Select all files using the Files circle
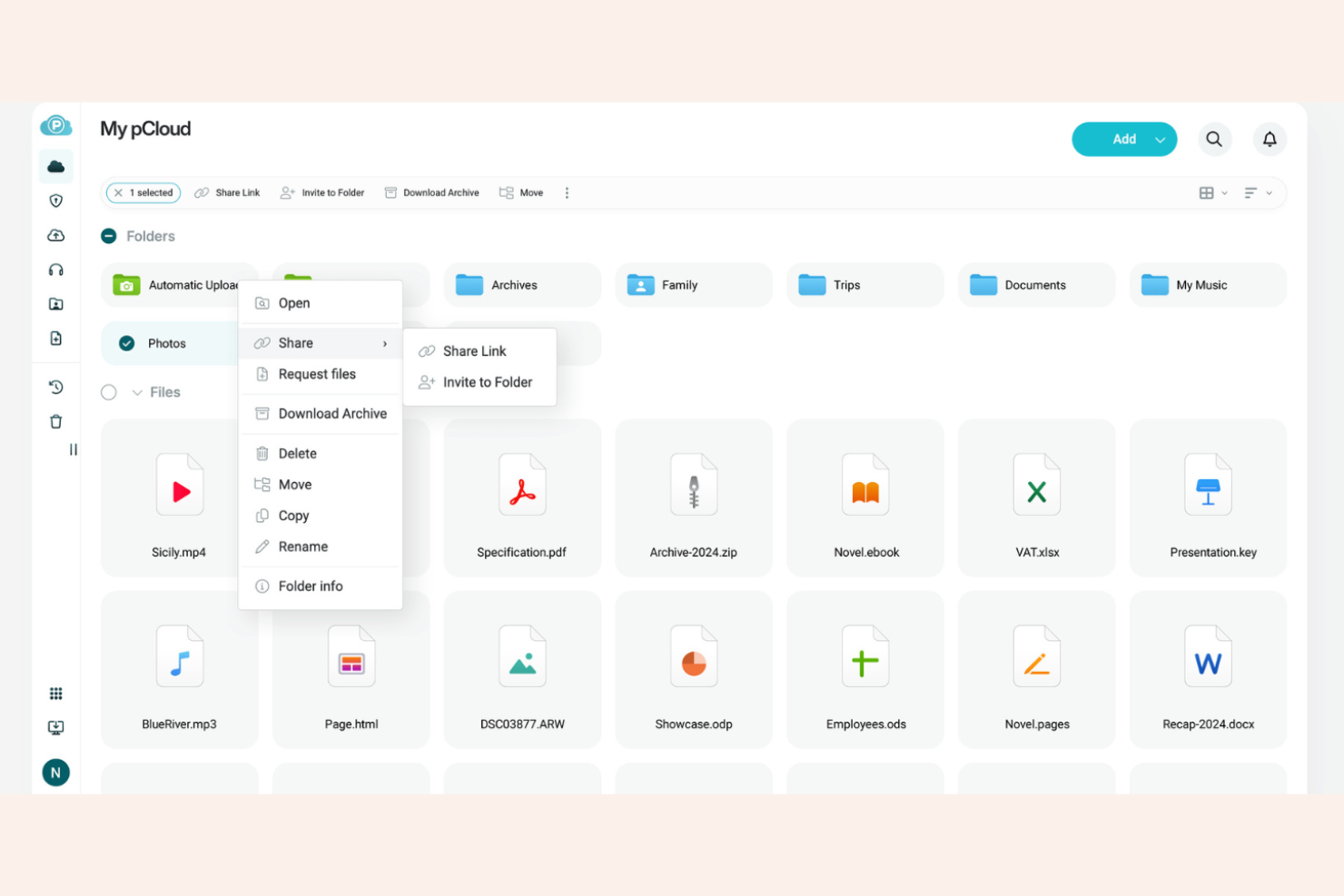The height and width of the screenshot is (896, 1344). pyautogui.click(x=109, y=392)
